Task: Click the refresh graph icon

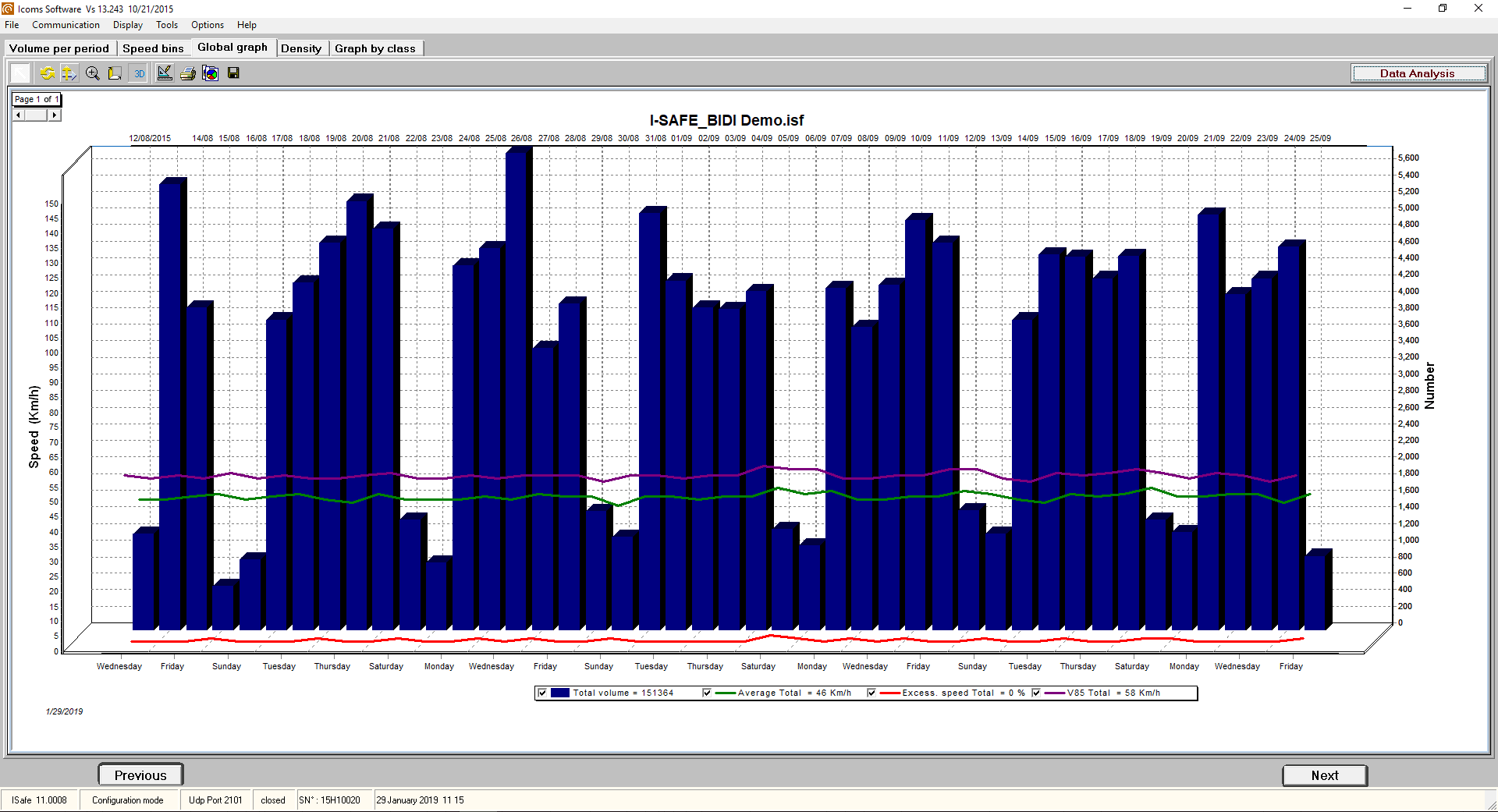Action: 47,73
